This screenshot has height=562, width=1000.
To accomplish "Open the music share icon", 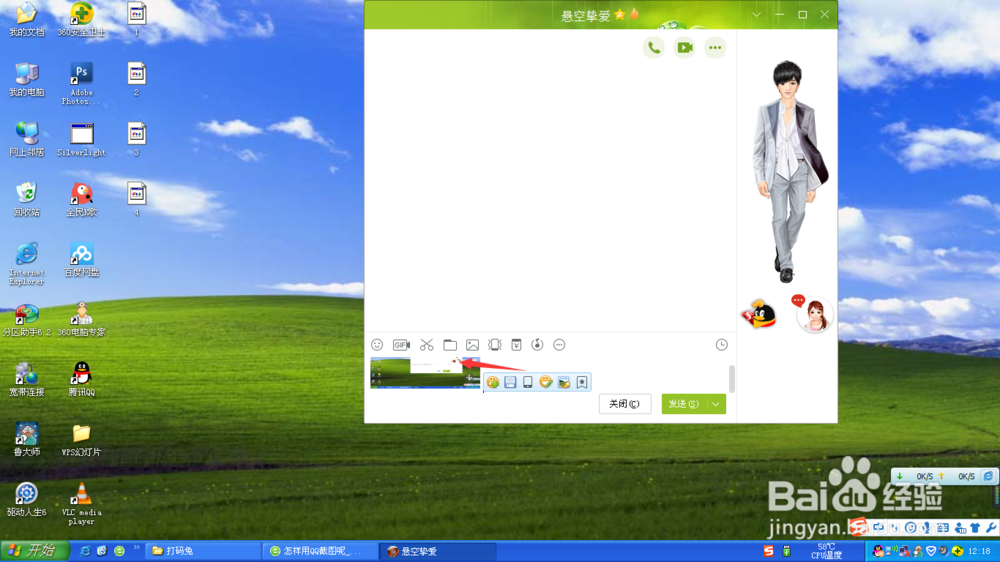I will pos(538,345).
